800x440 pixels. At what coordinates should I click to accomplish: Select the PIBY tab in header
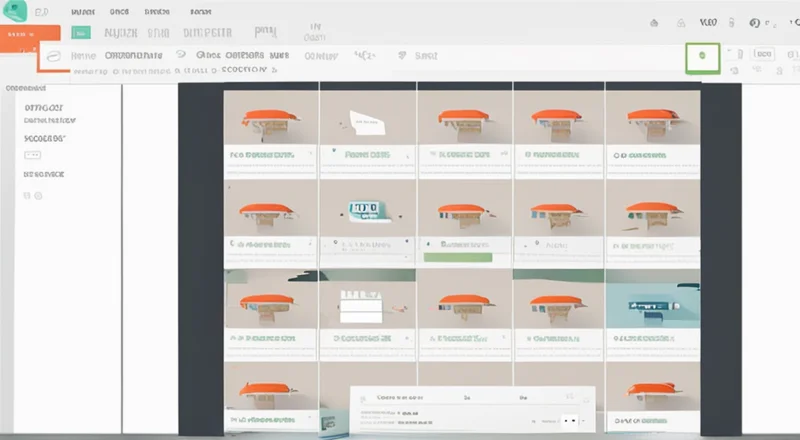point(267,31)
